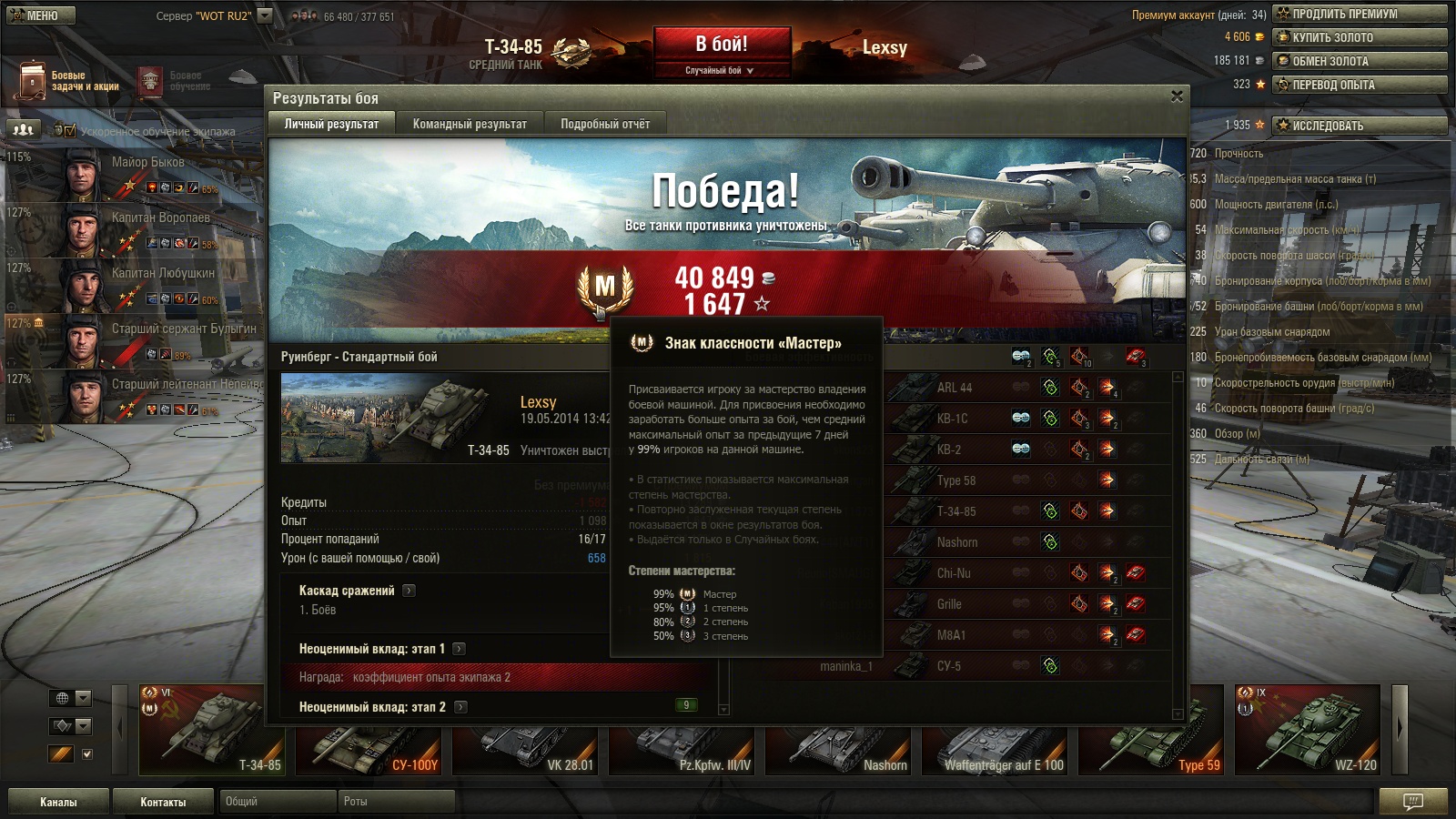Image resolution: width=1456 pixels, height=819 pixels.
Task: Toggle the premium tanks filter checkbox
Action: (87, 753)
